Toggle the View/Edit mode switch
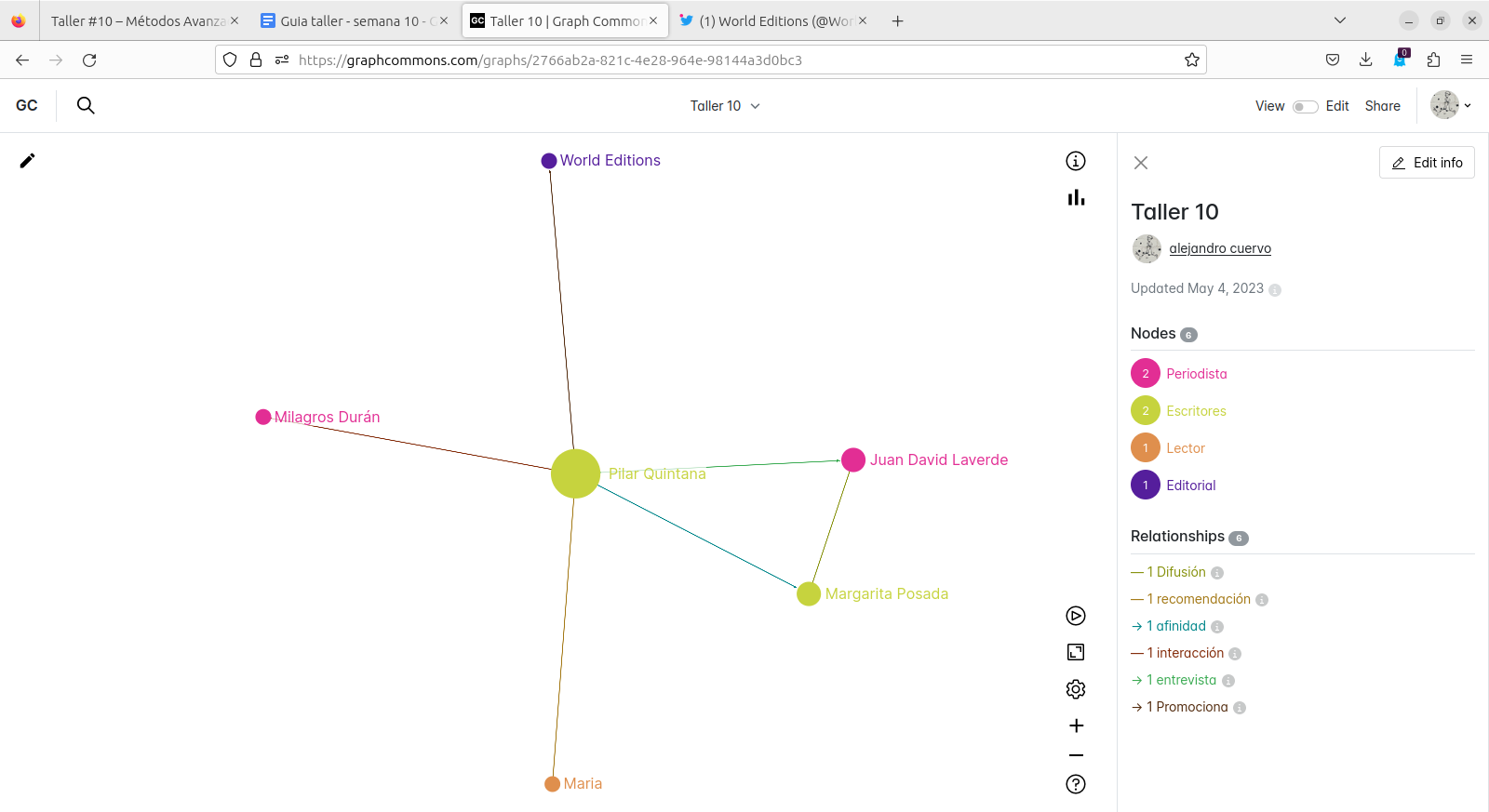The height and width of the screenshot is (812, 1489). click(x=1305, y=106)
